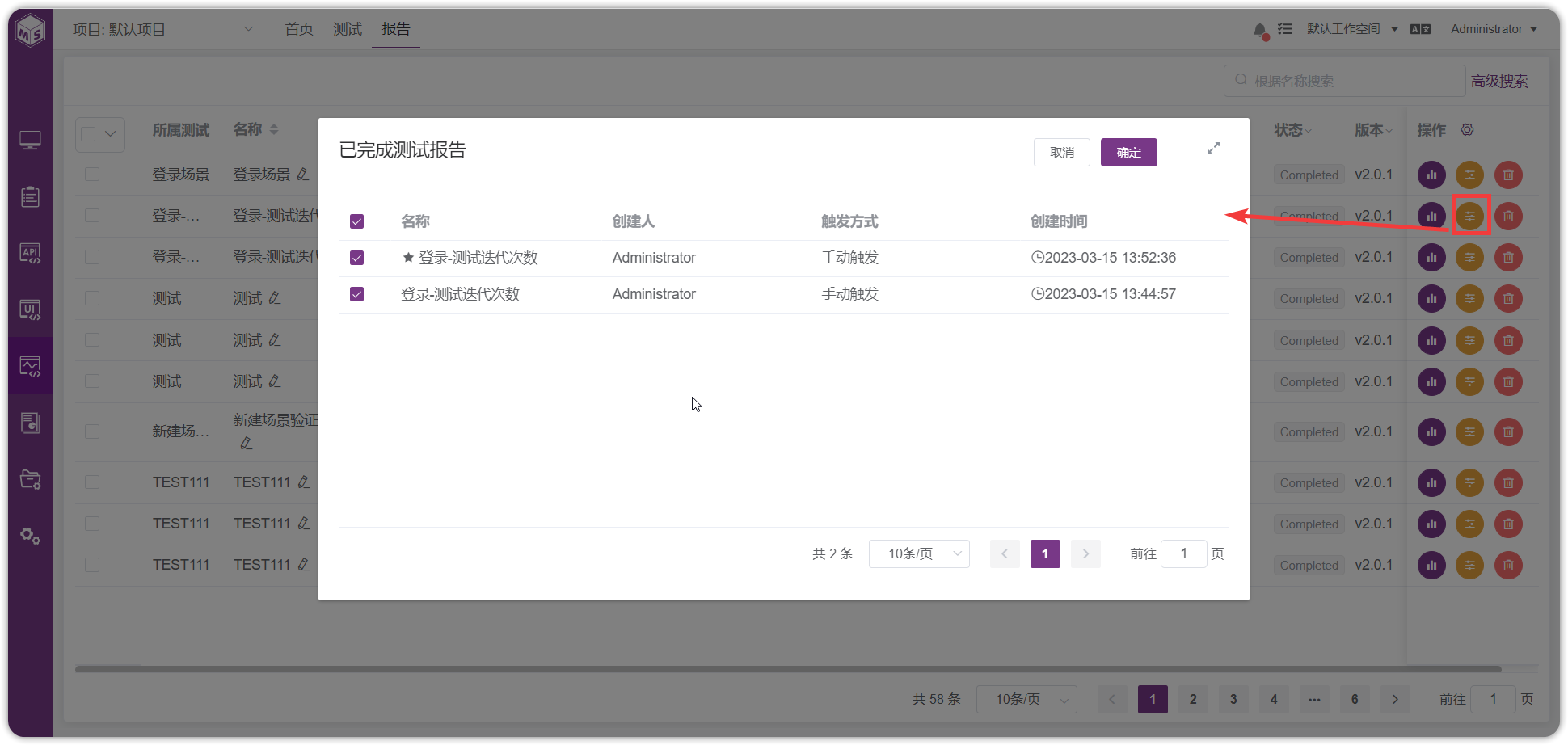Screen dimensions: 1568x745
Task: Open the workstation monitor icon in sidebar
Action: point(31,141)
